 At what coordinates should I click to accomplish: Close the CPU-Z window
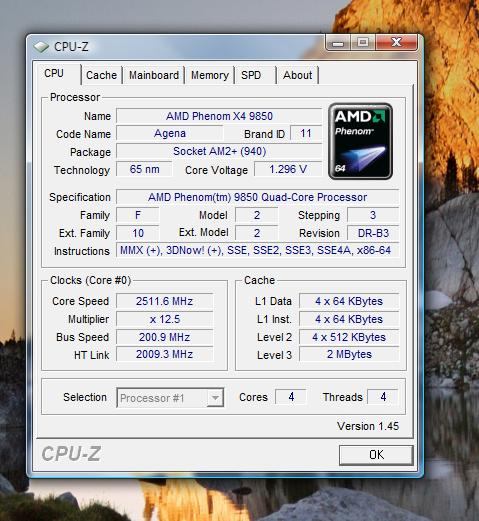[x=396, y=43]
